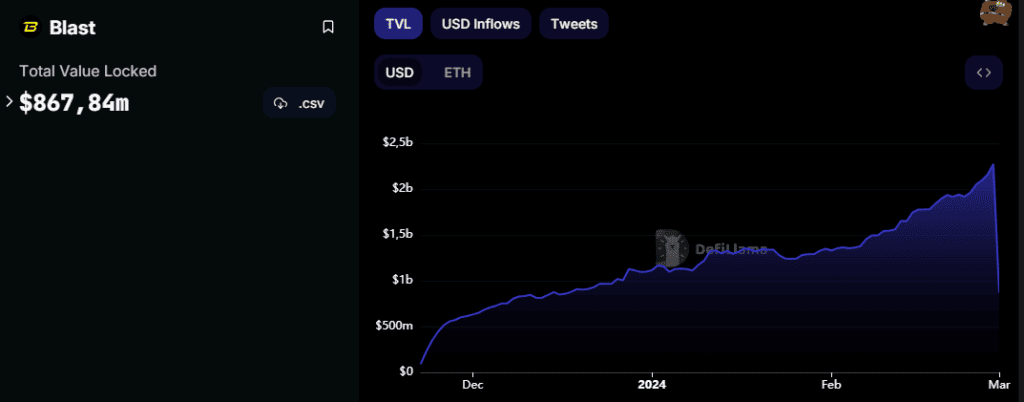Click the llama avatar icon
The image size is (1024, 402).
coord(994,13)
